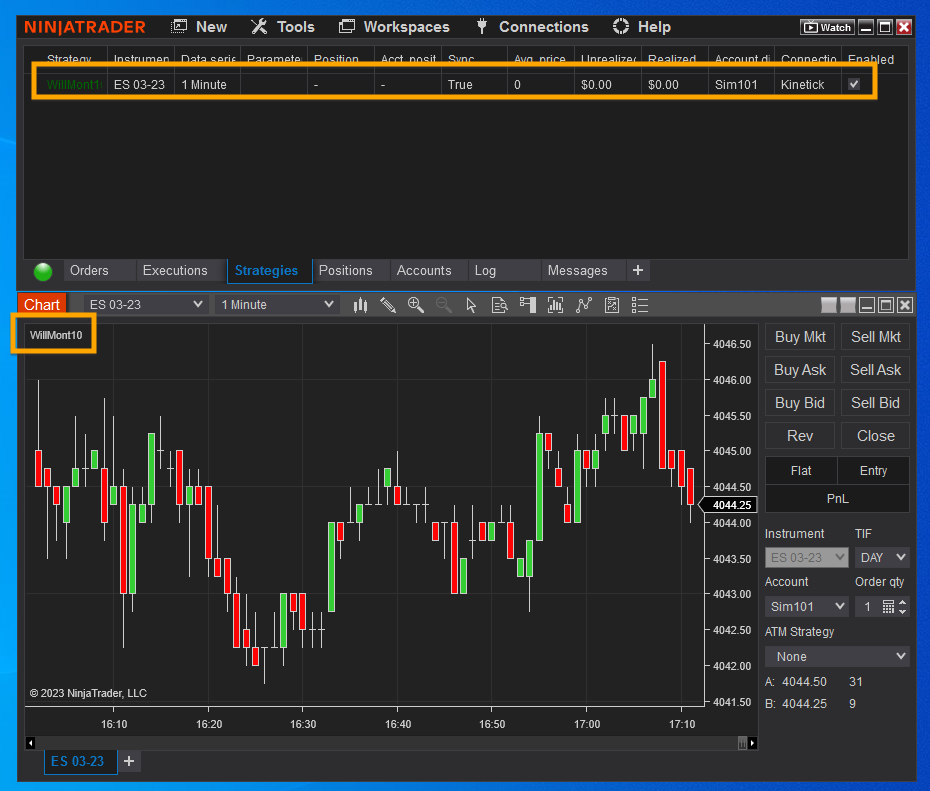Click the Rev button
The width and height of the screenshot is (930, 791).
point(800,436)
